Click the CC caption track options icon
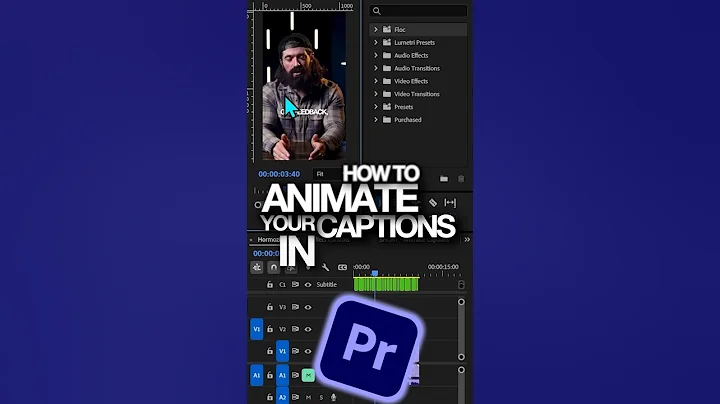Screen dimensions: 720x404 point(343,267)
